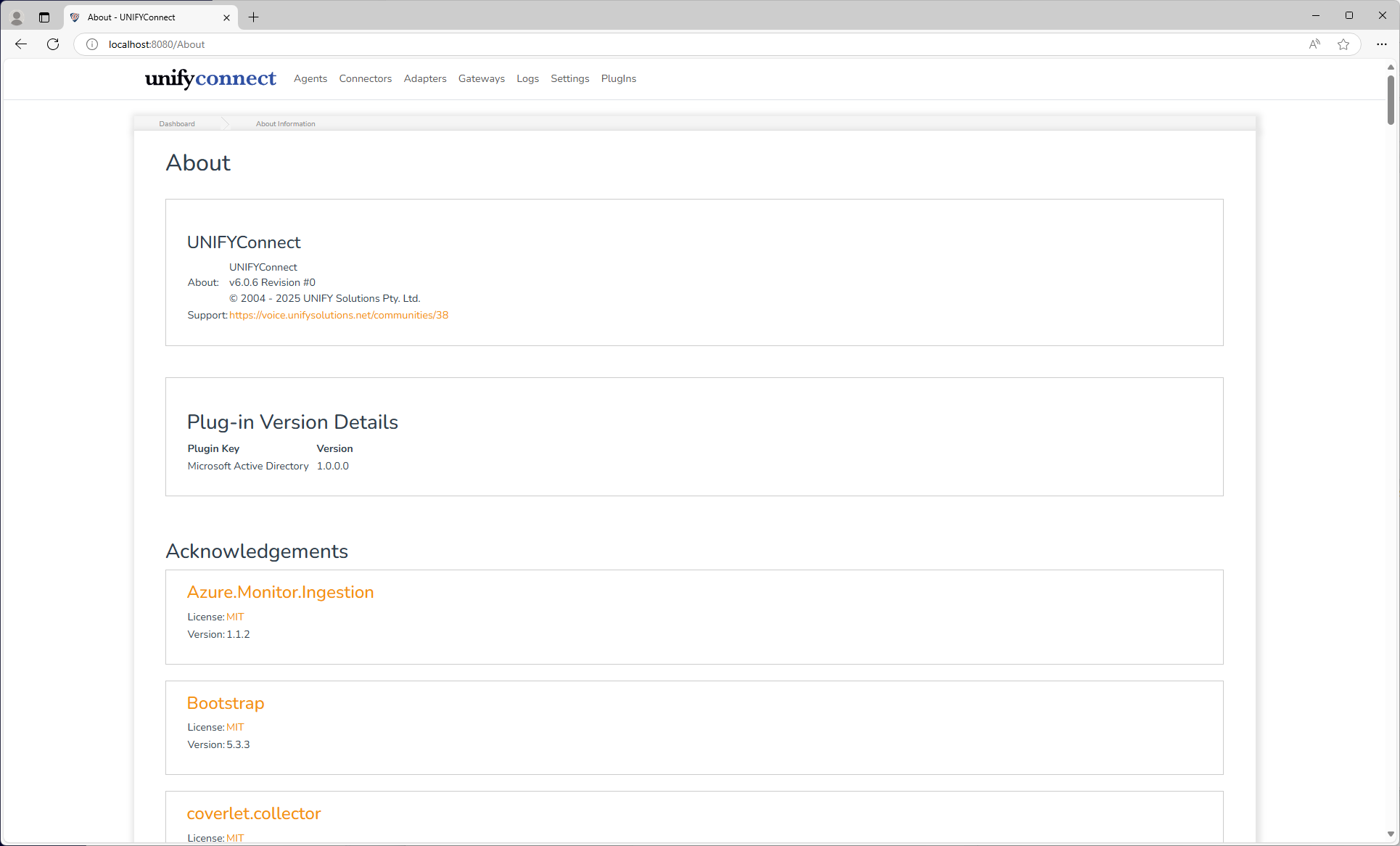Maximize the browser window
The height and width of the screenshot is (846, 1400).
point(1349,15)
